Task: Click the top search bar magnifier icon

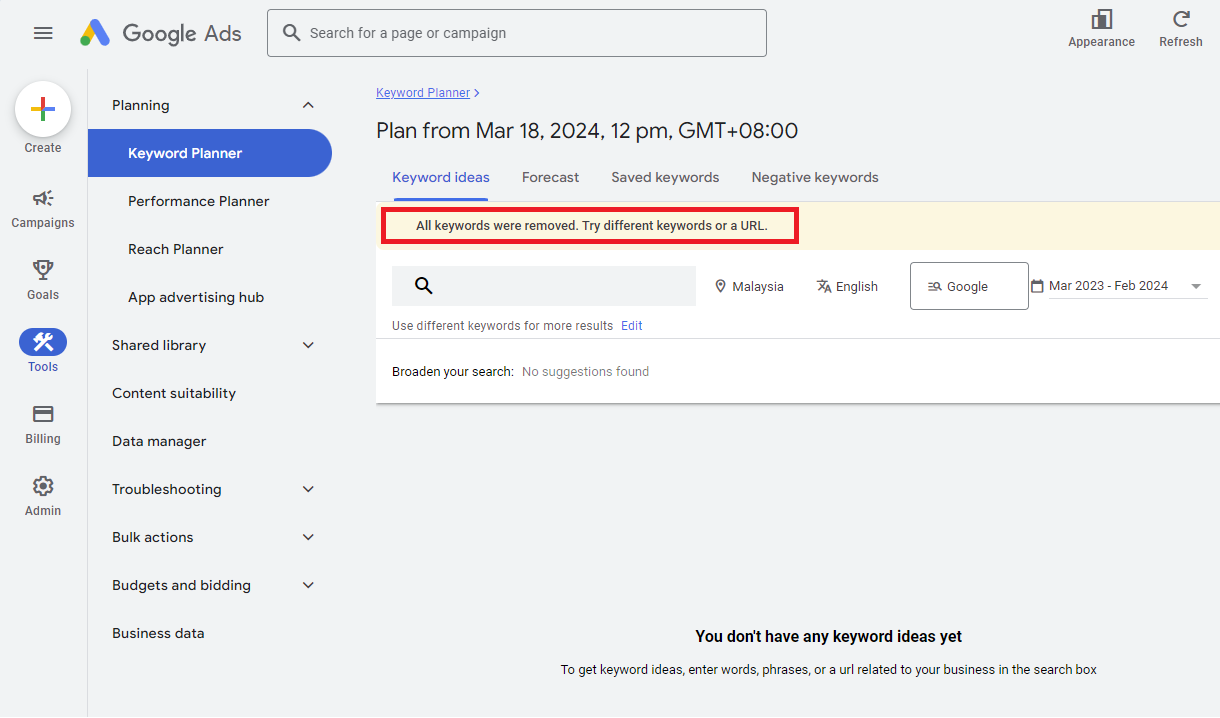Action: click(x=292, y=33)
